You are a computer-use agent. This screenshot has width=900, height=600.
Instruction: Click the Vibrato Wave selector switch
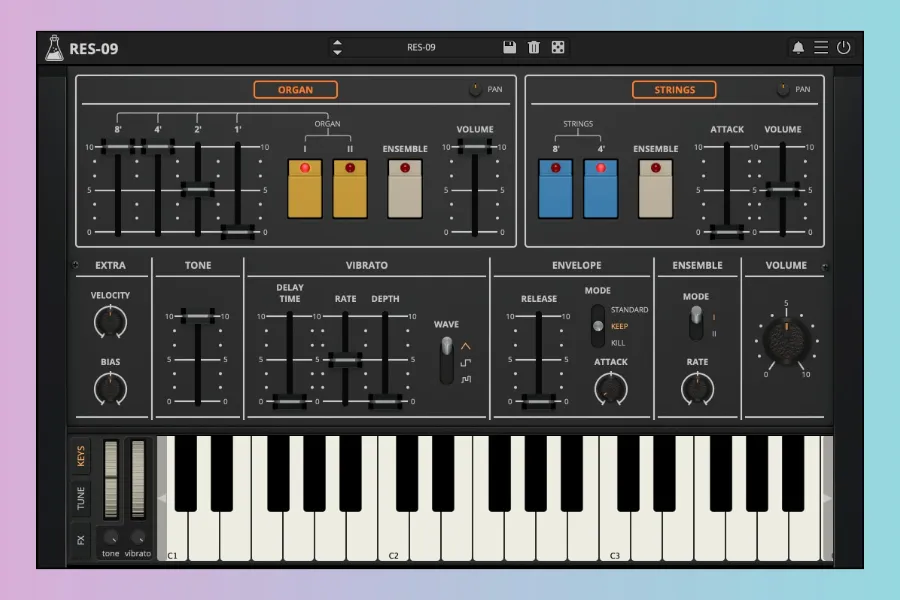tap(446, 361)
